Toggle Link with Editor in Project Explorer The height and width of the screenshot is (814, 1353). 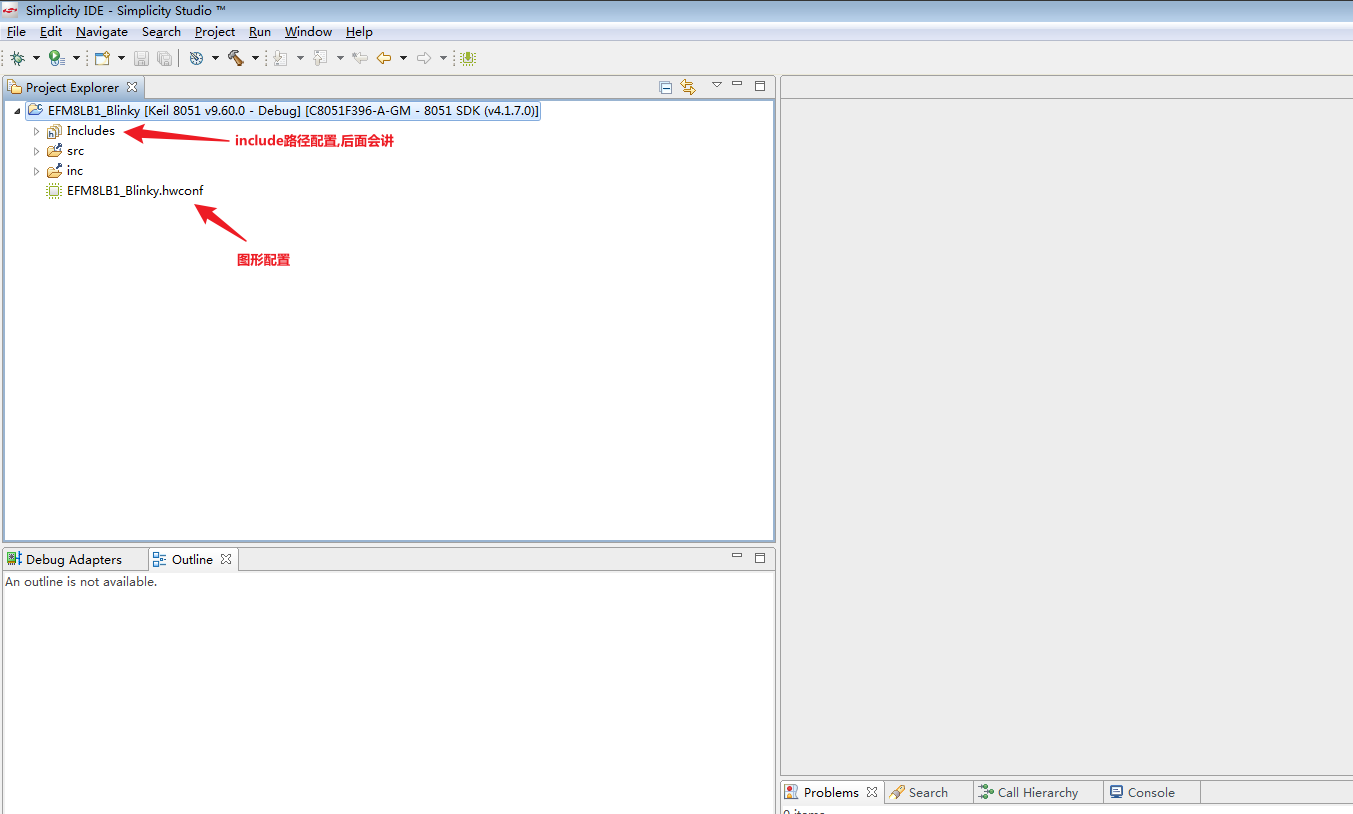[688, 87]
